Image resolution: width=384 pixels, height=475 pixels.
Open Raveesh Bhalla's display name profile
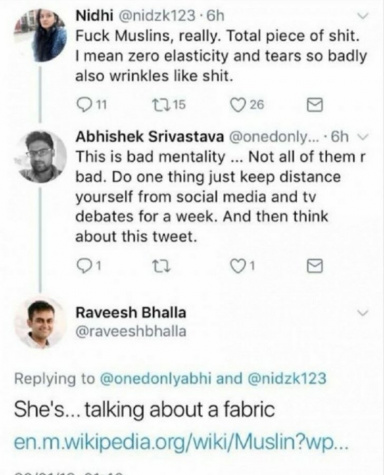(131, 313)
